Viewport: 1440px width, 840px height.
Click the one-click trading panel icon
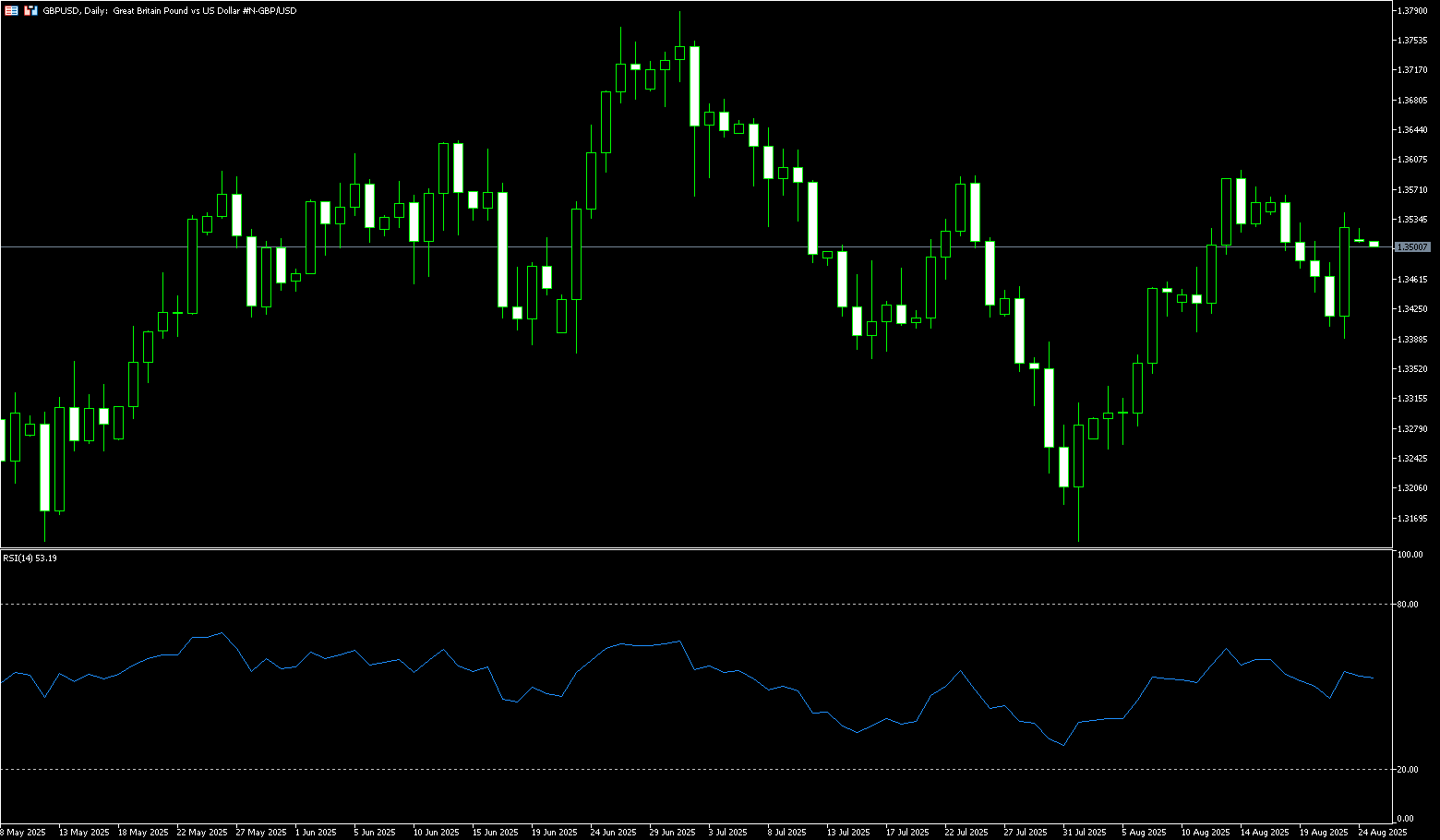30,10
